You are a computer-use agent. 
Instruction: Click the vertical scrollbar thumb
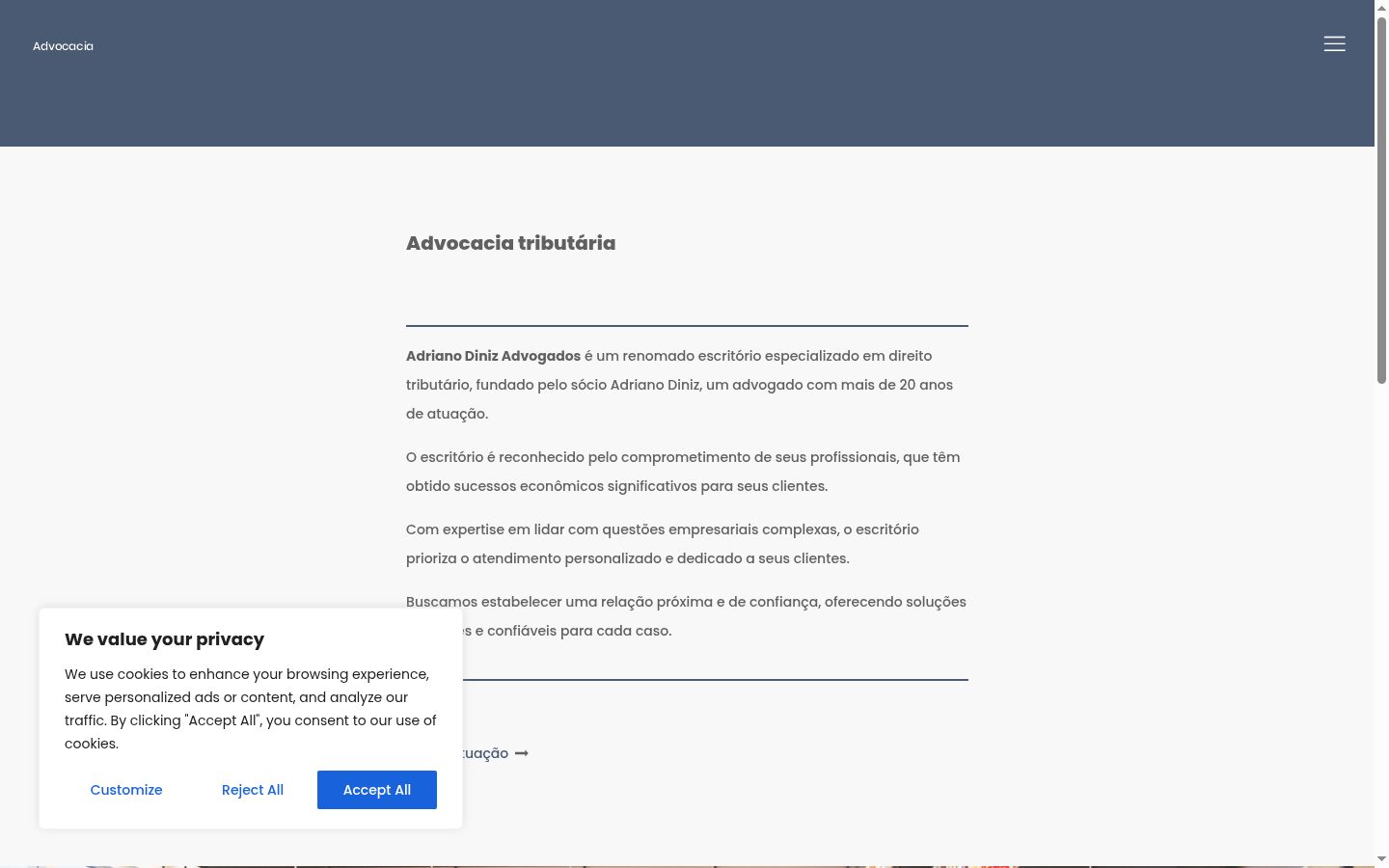click(1381, 201)
